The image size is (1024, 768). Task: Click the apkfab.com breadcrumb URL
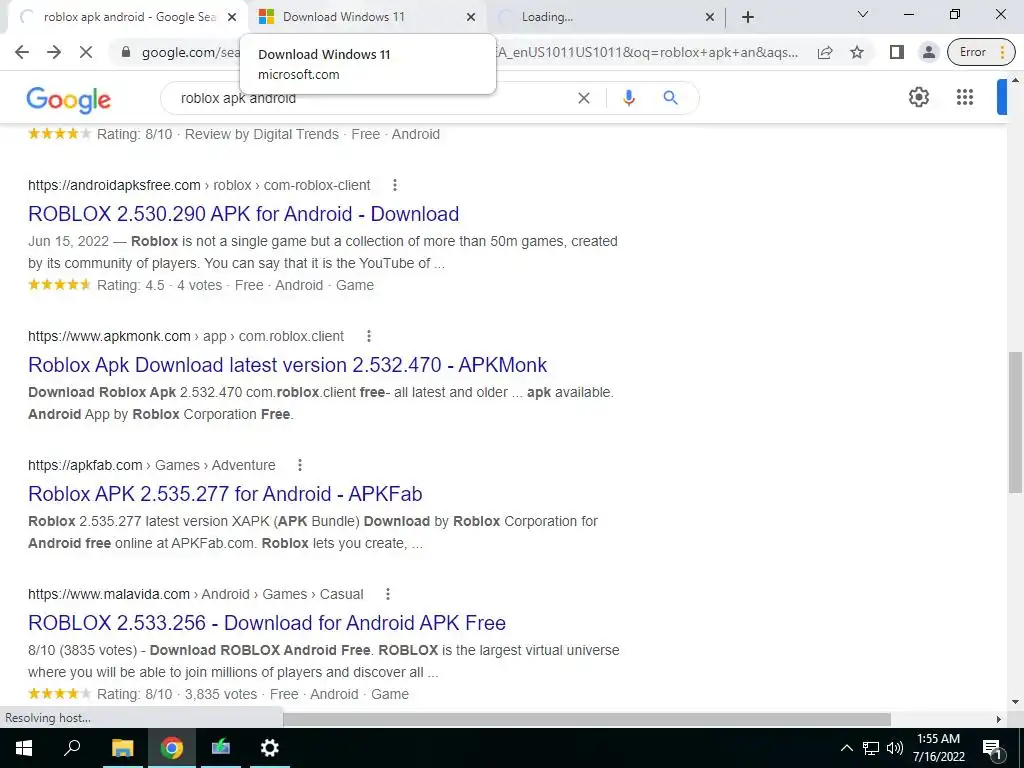(x=152, y=465)
